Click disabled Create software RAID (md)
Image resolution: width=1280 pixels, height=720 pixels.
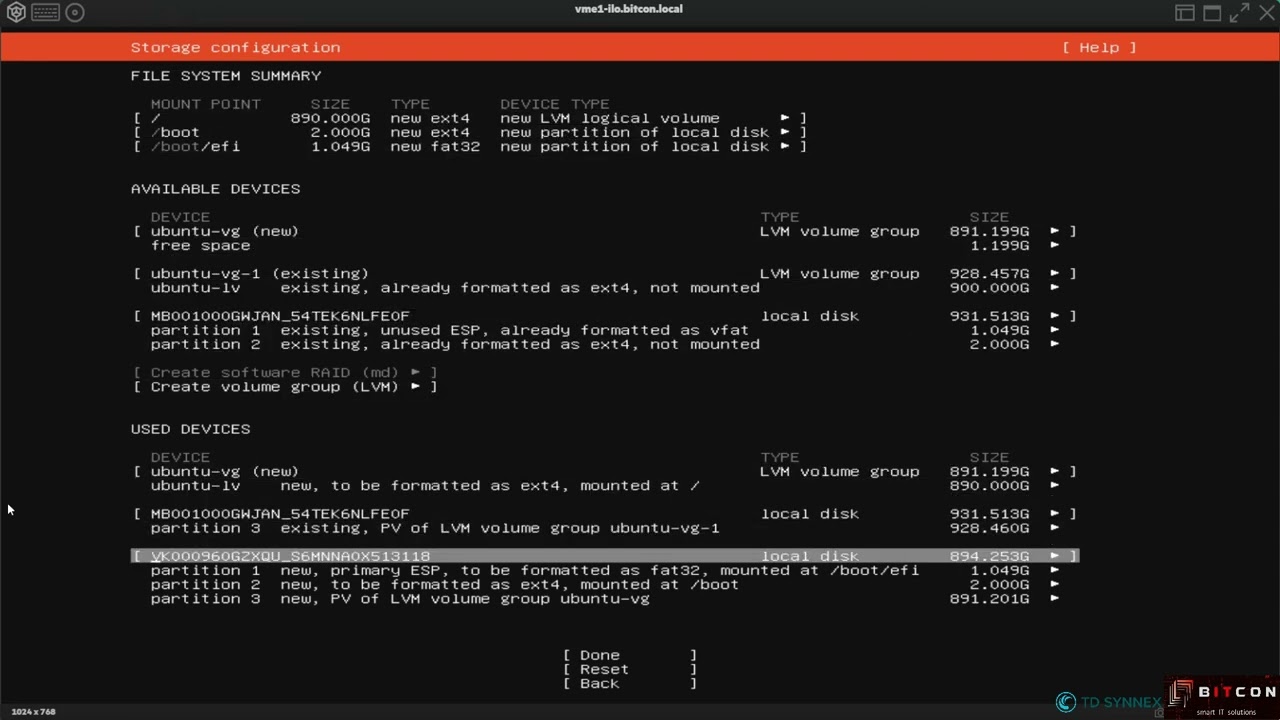pos(285,372)
